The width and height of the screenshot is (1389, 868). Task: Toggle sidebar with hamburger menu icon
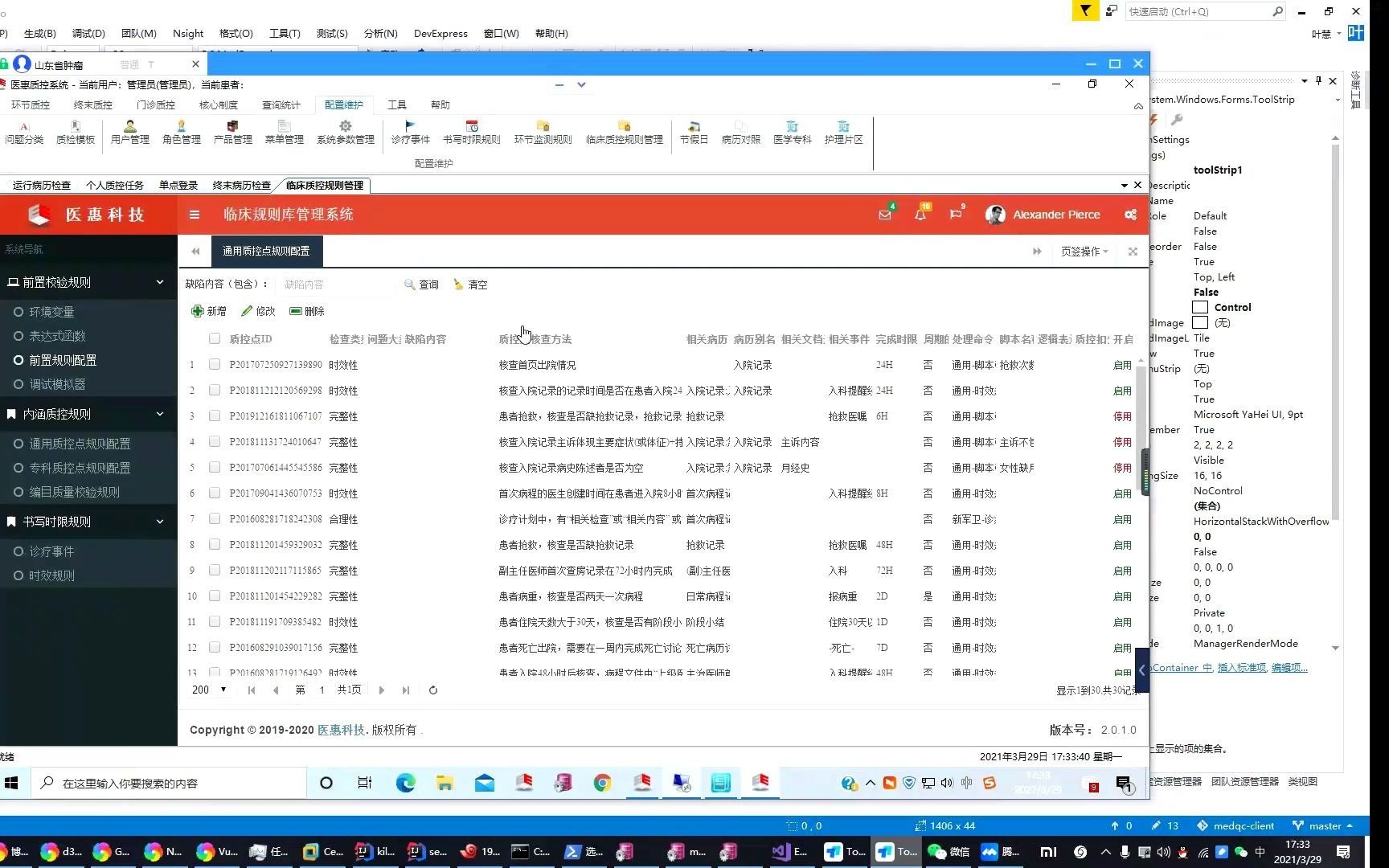pyautogui.click(x=195, y=215)
